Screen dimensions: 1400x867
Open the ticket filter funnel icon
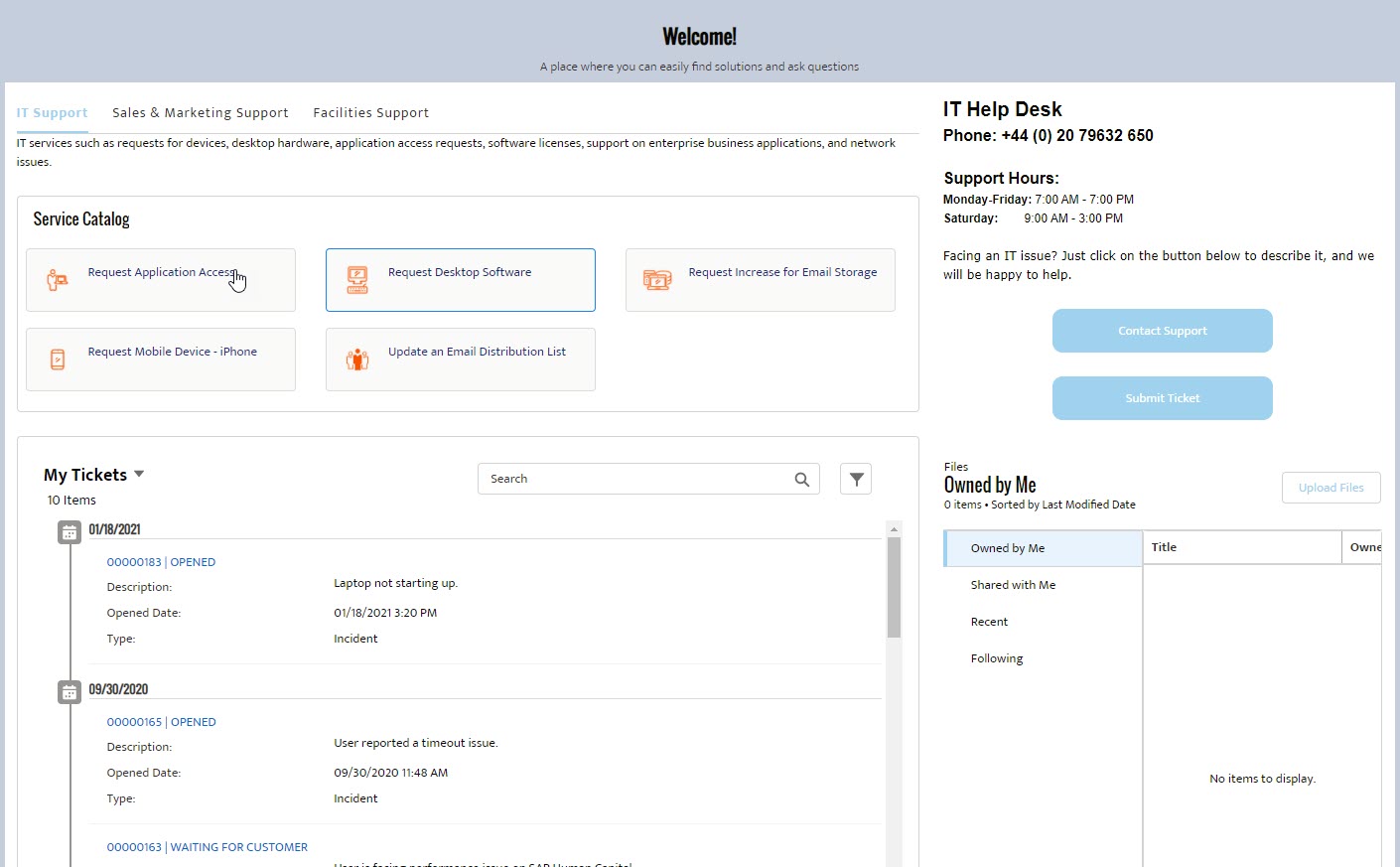tap(856, 479)
